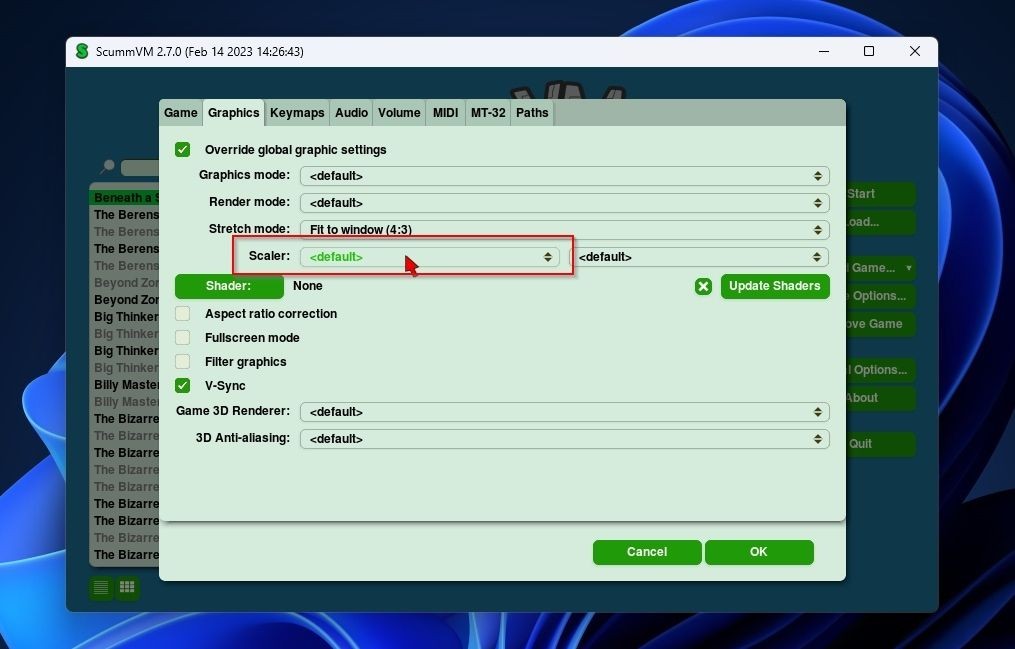Open the Scaler type dropdown
This screenshot has height=649, width=1015.
(x=429, y=257)
